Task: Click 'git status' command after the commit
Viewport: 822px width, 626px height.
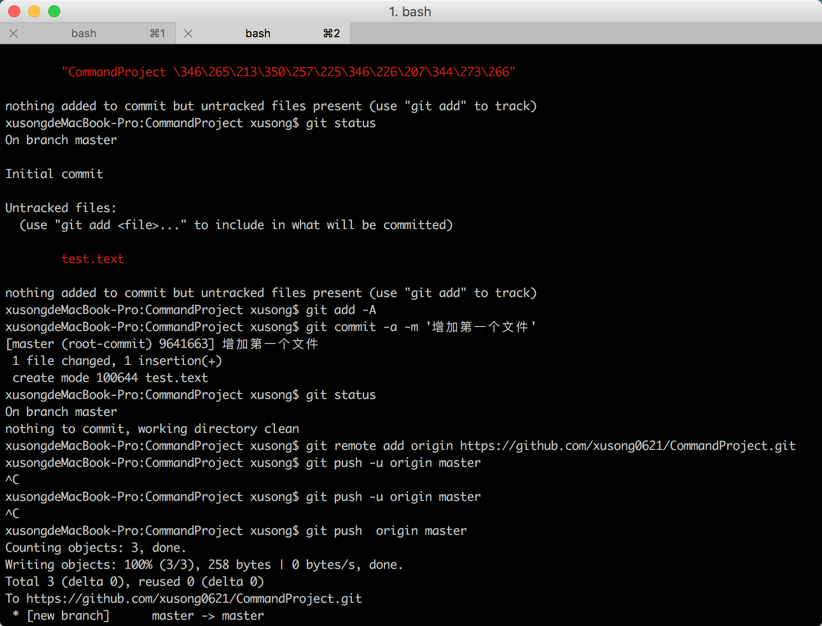Action: click(x=190, y=395)
